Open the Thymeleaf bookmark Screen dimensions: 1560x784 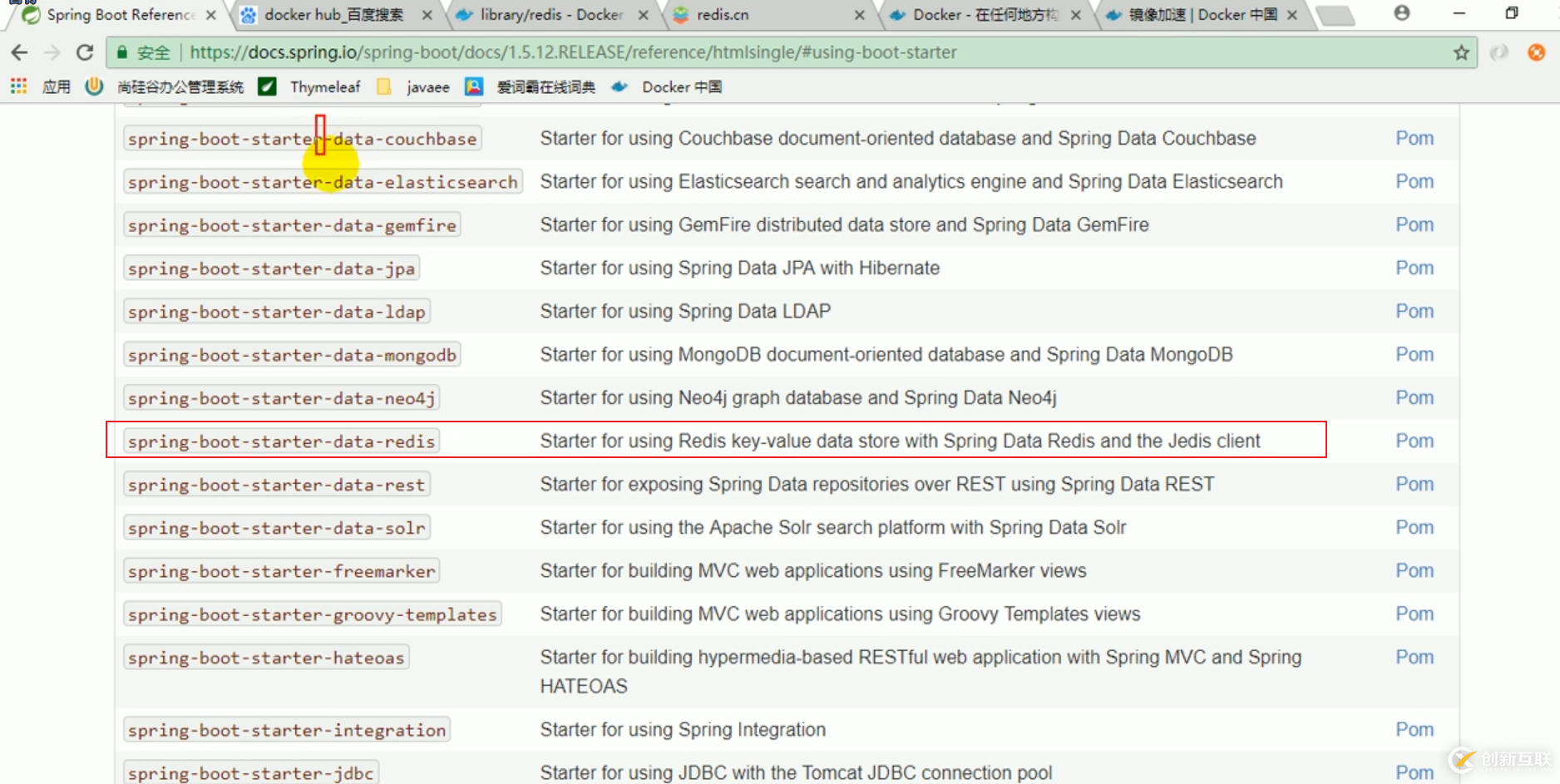coord(324,86)
